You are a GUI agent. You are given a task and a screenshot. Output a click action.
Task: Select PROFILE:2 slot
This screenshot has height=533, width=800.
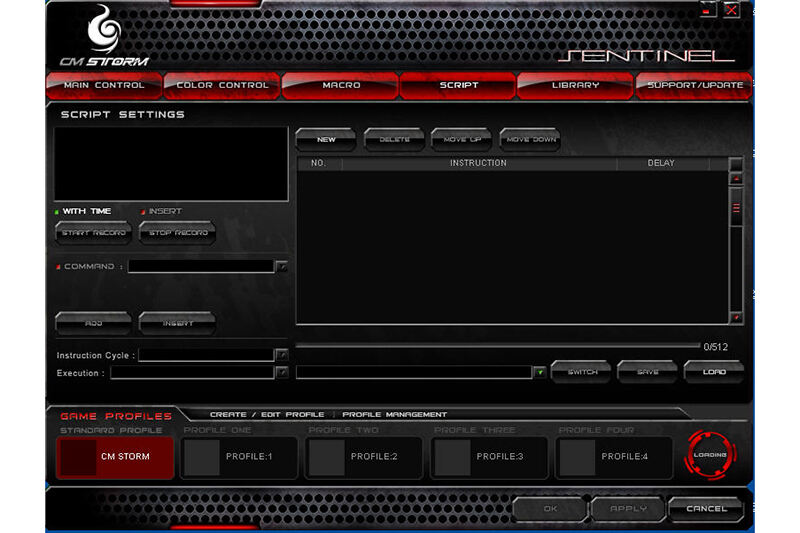point(364,457)
